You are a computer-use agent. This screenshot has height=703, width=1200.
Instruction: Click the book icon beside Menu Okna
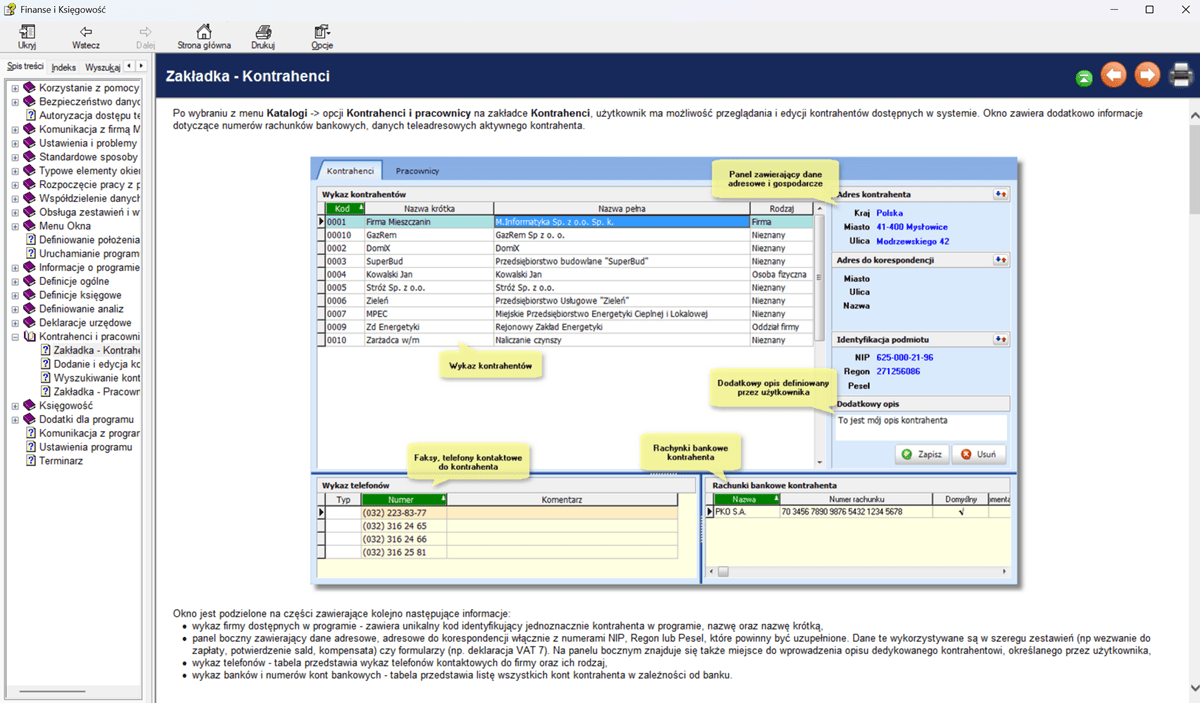coord(30,226)
